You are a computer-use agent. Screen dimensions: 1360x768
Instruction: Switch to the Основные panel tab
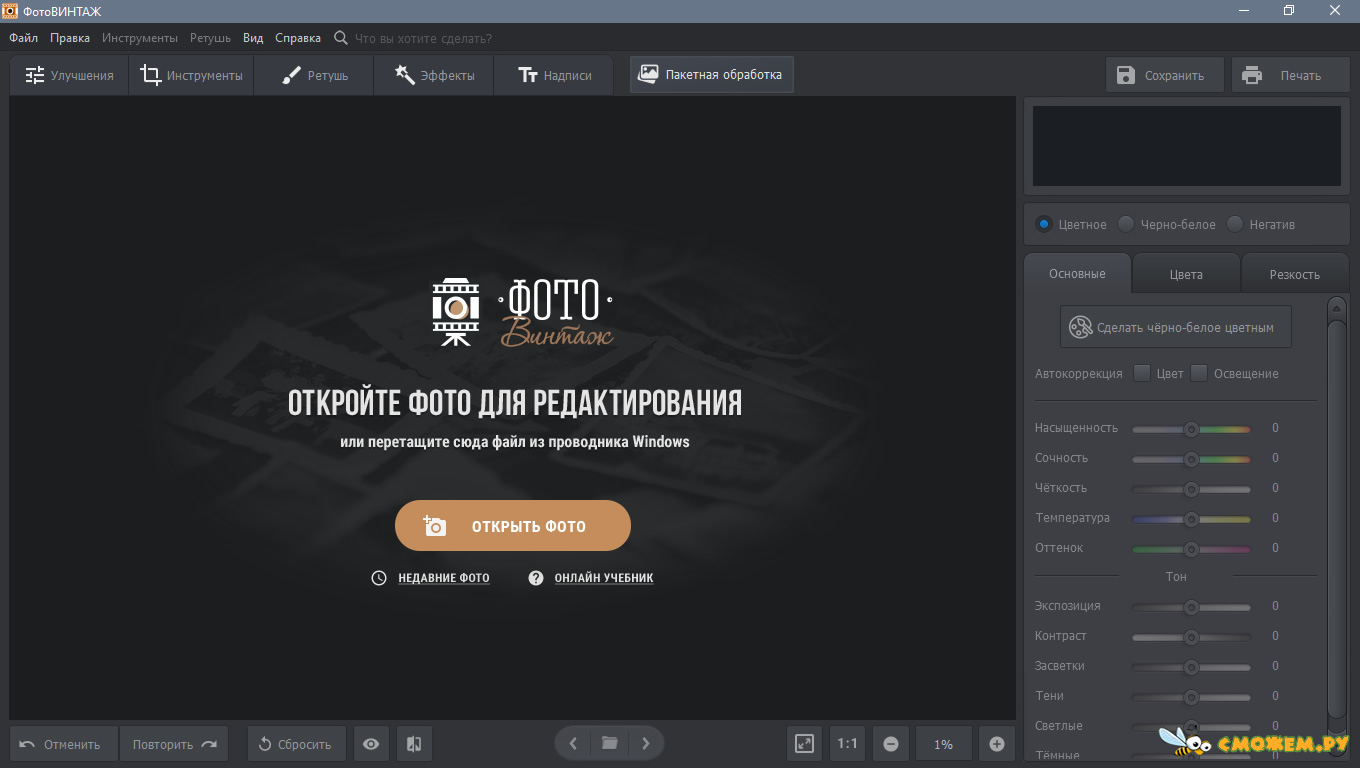tap(1077, 274)
